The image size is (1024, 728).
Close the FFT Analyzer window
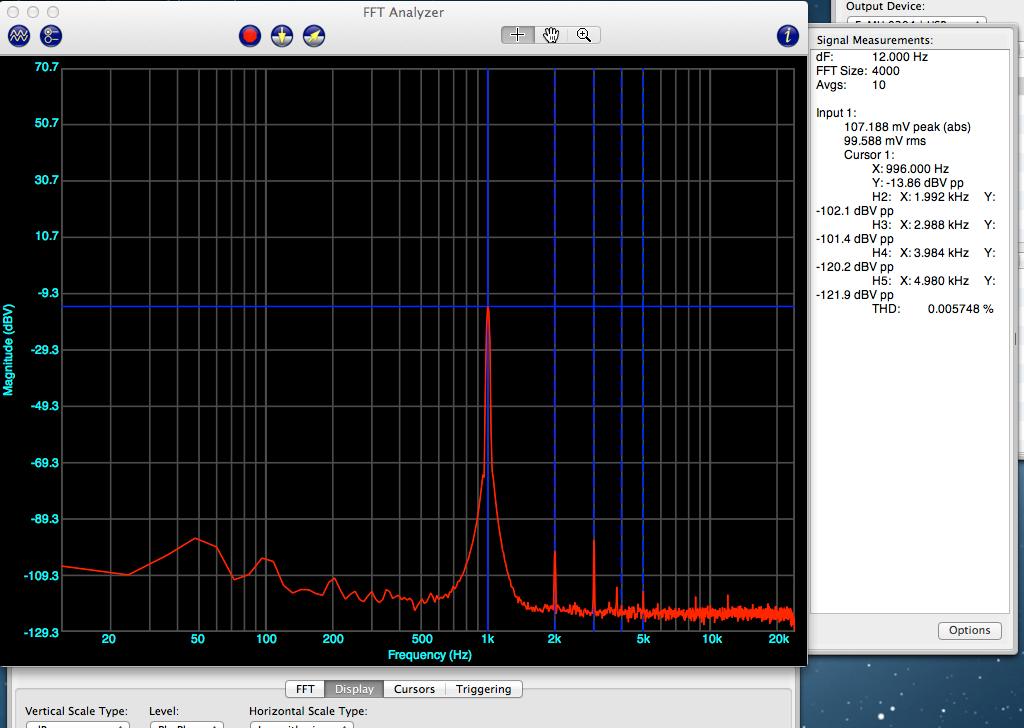(x=13, y=12)
